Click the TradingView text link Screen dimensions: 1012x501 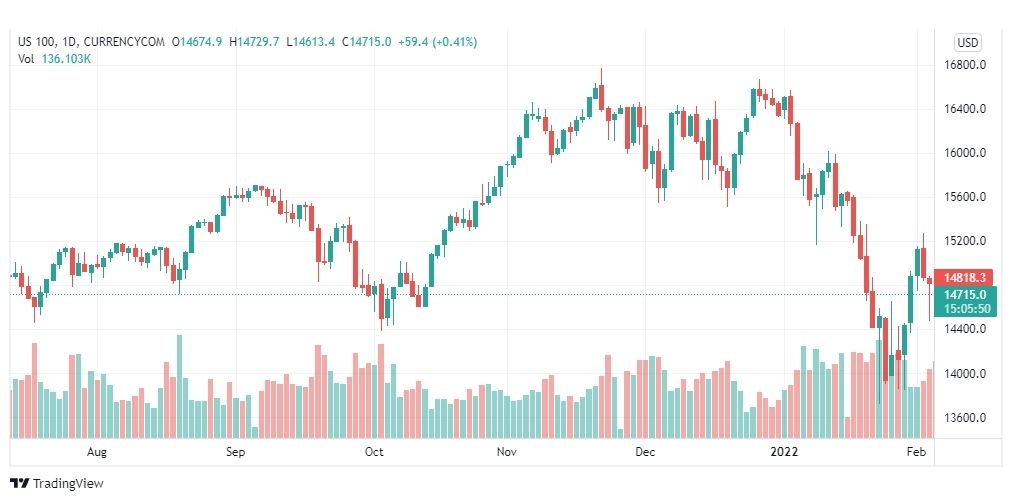point(68,484)
